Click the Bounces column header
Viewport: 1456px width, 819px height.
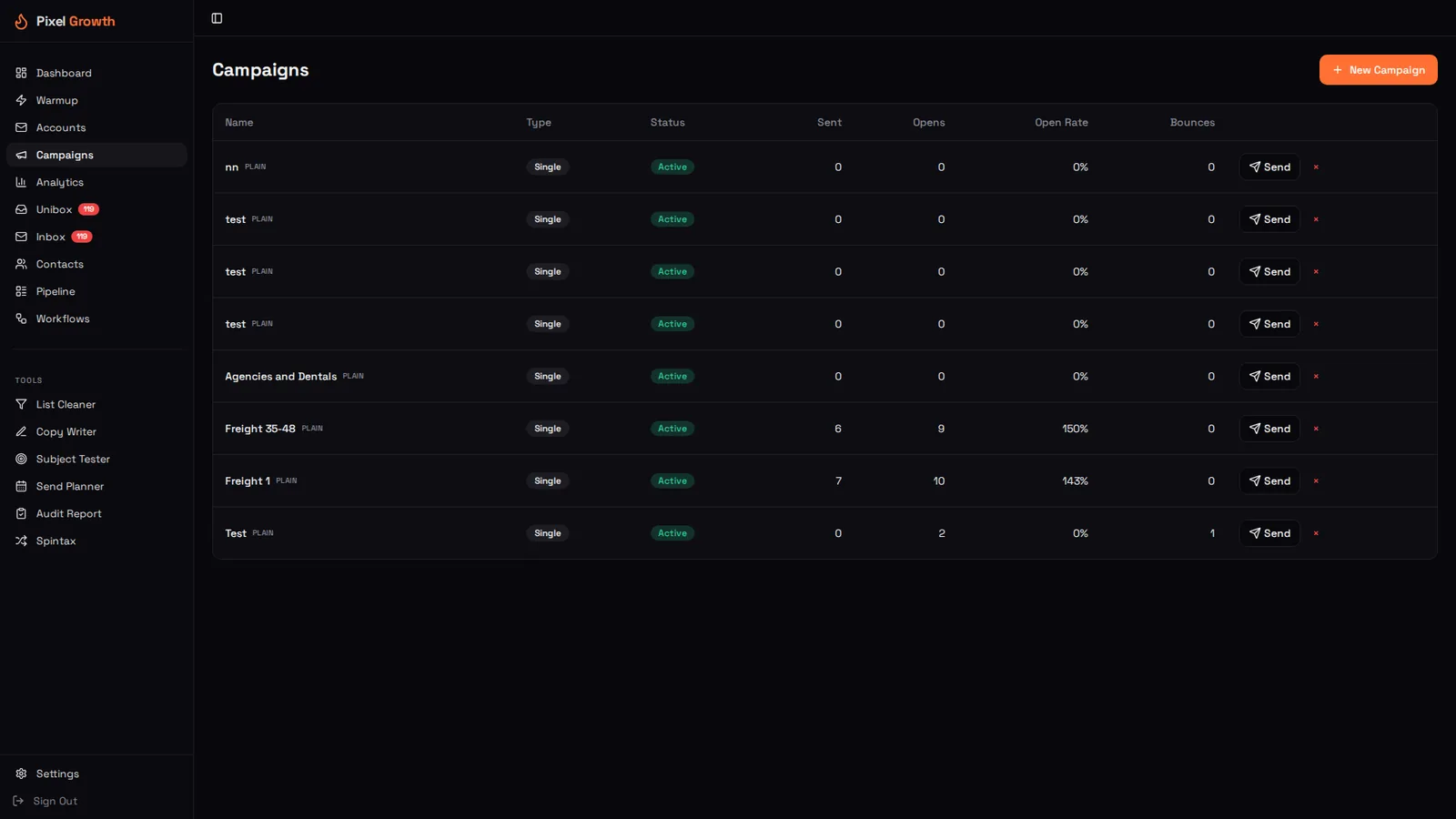point(1192,122)
